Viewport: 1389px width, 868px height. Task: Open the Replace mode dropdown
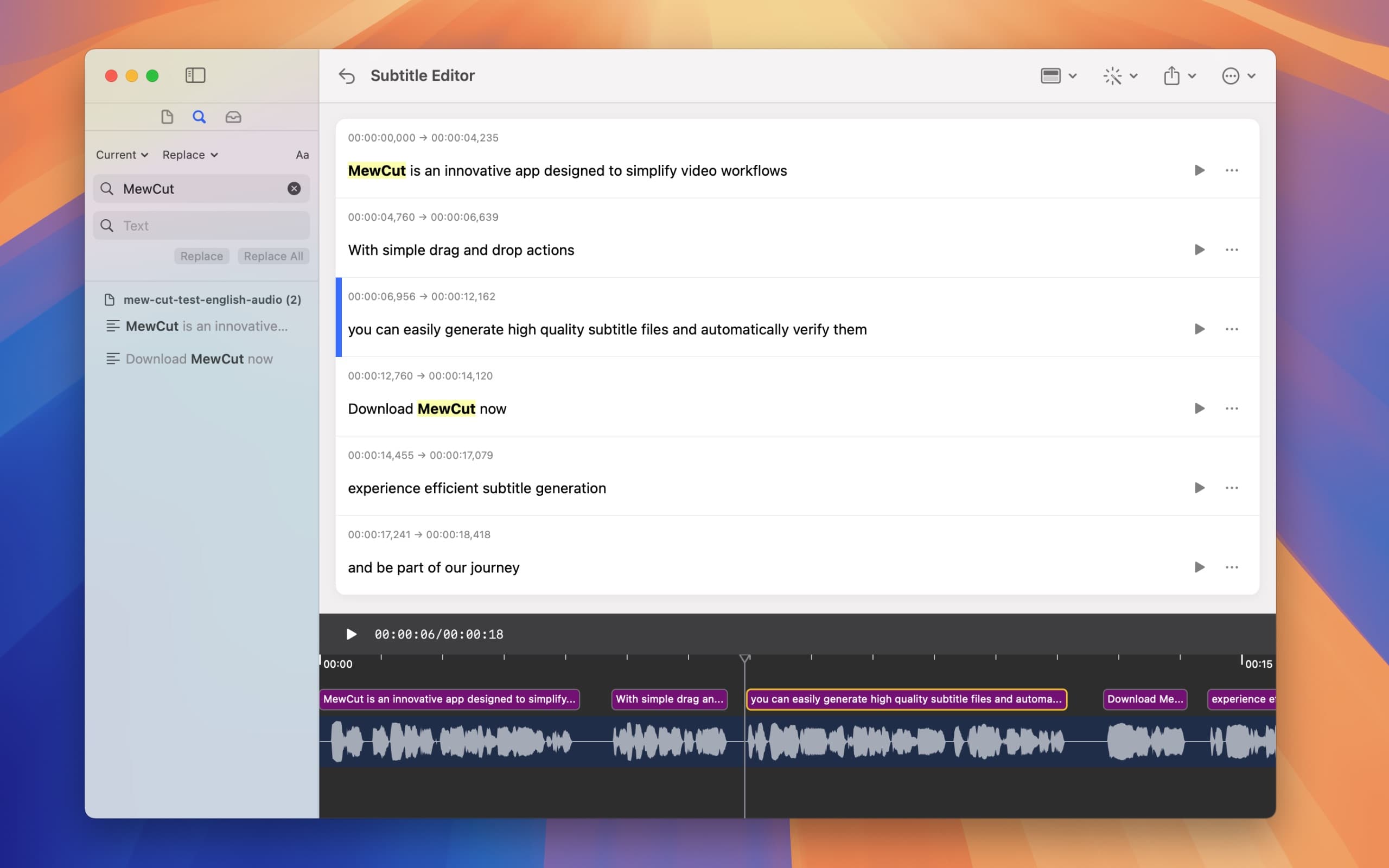click(x=189, y=154)
